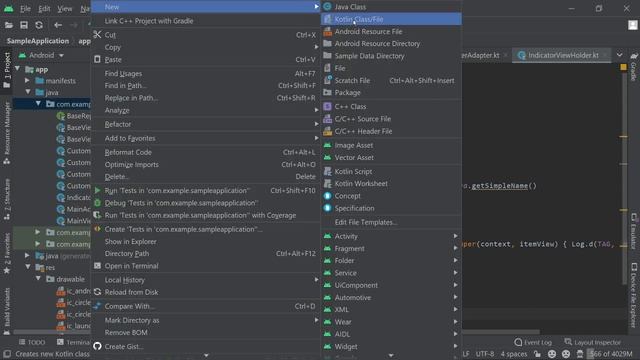Open the TODO tool window
The height and width of the screenshot is (360, 640).
(x=32, y=342)
